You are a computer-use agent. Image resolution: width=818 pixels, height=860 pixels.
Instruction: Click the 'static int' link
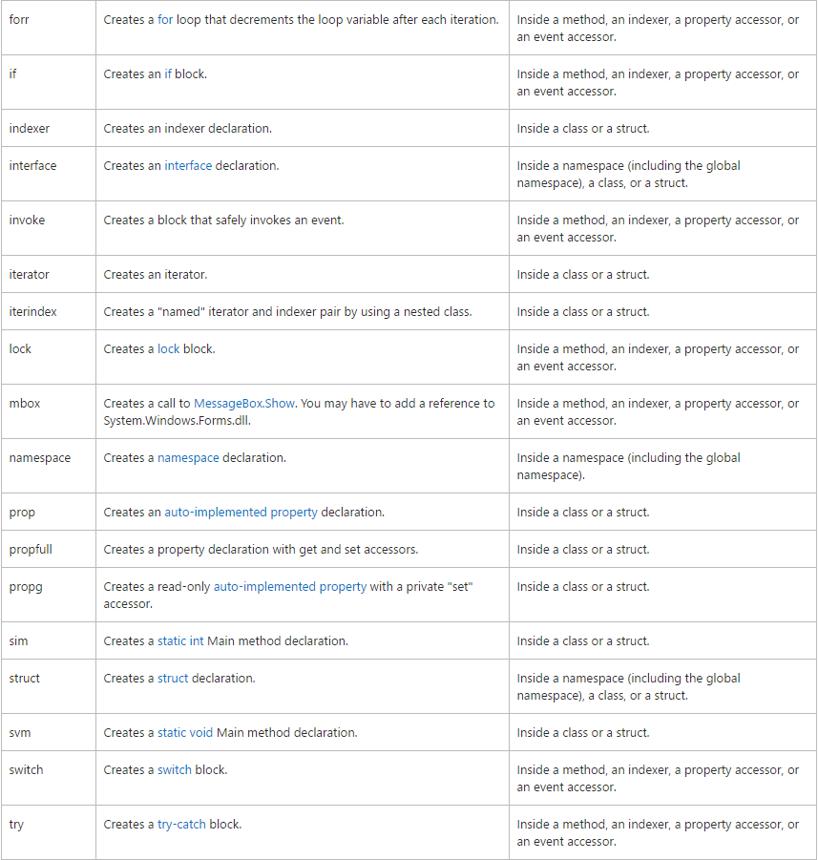(x=180, y=641)
